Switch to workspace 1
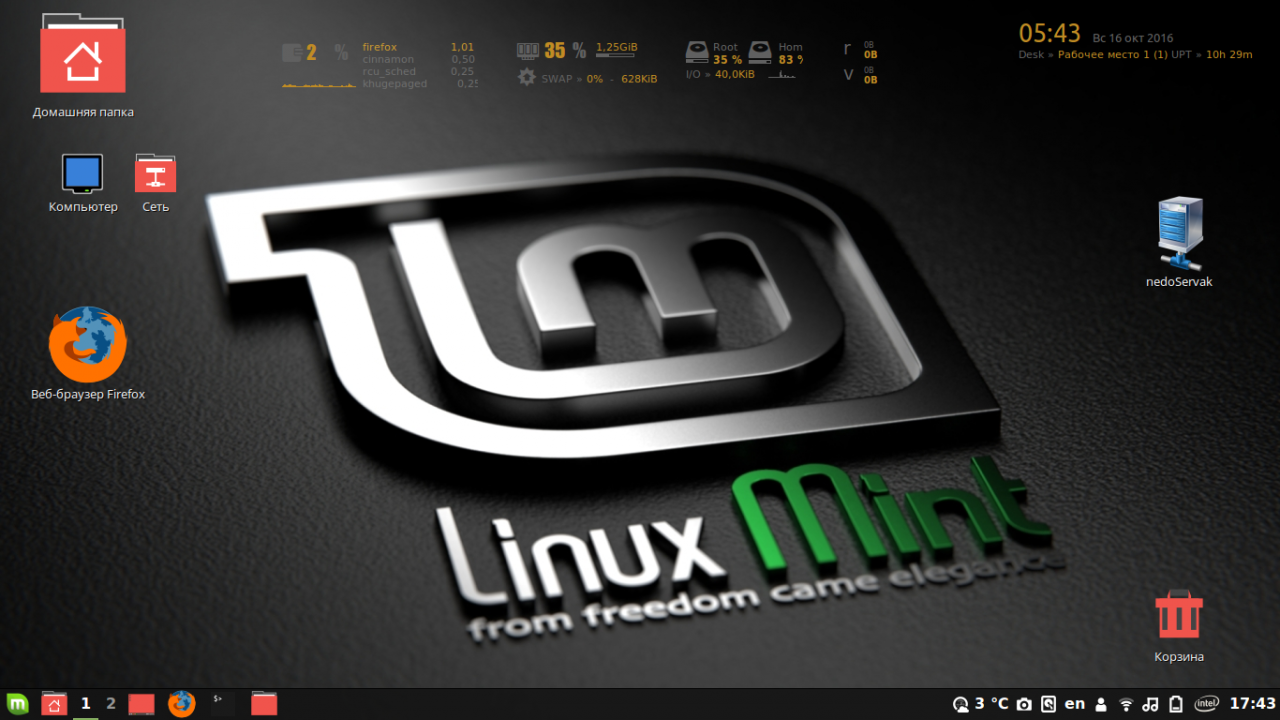 coord(86,704)
